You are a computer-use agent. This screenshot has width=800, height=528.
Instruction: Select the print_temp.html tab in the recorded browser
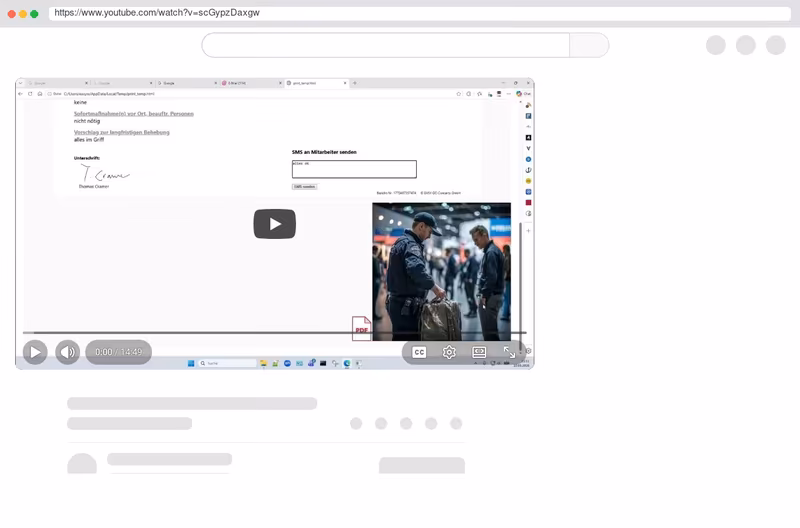coord(316,83)
